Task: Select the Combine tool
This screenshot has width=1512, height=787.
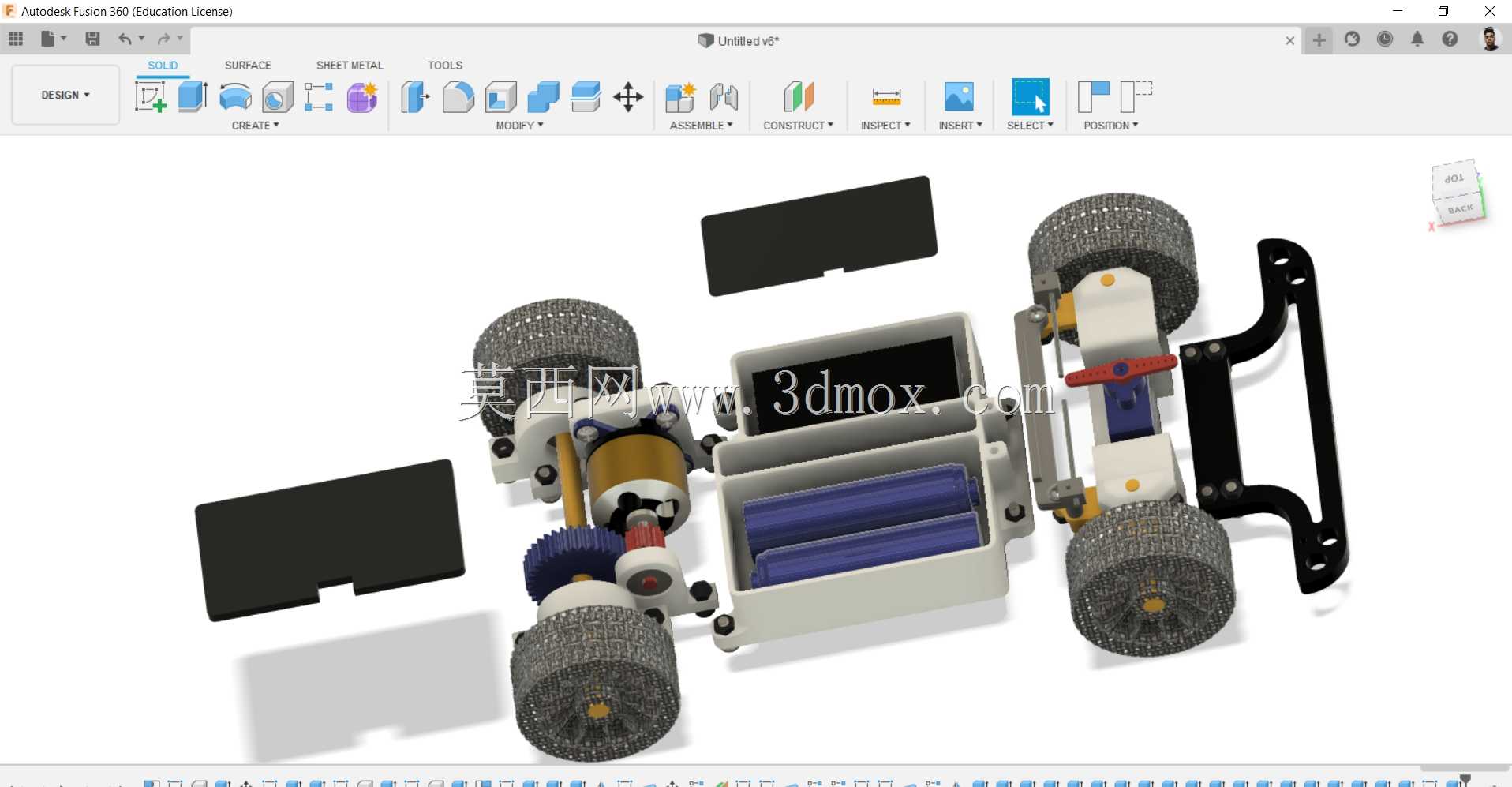Action: click(x=543, y=97)
